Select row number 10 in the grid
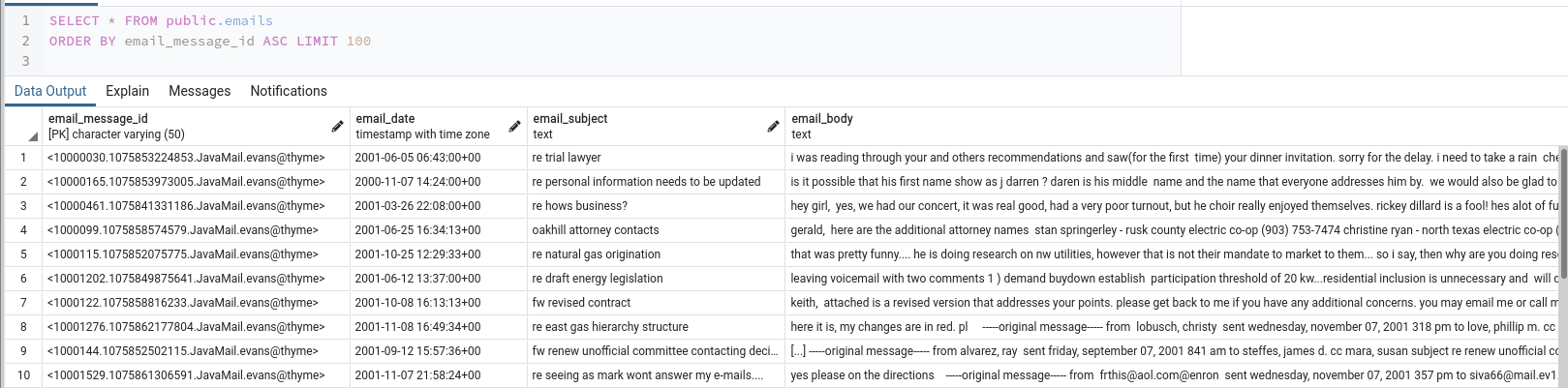1568x388 pixels. [x=23, y=375]
